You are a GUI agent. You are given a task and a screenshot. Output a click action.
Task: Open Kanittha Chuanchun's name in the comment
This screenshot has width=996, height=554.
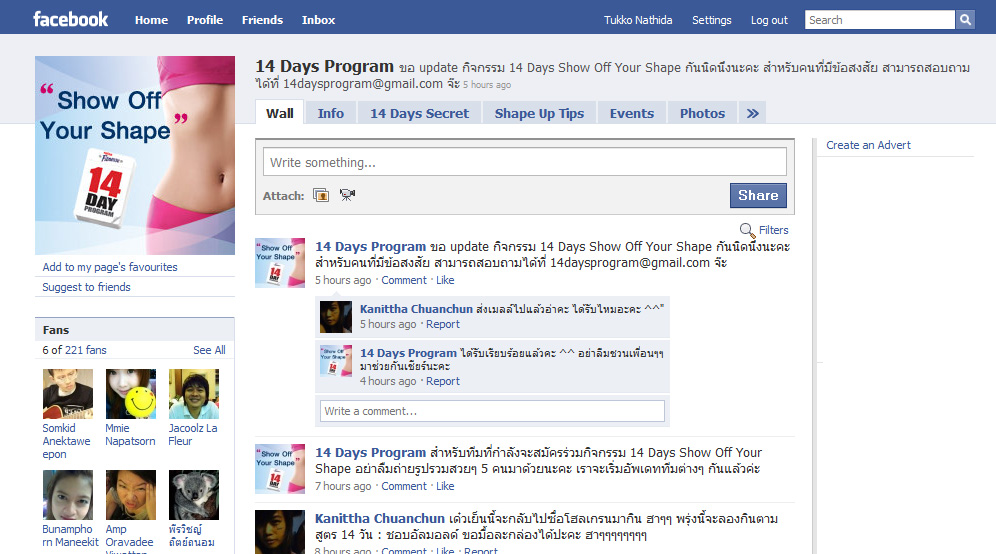(x=416, y=309)
